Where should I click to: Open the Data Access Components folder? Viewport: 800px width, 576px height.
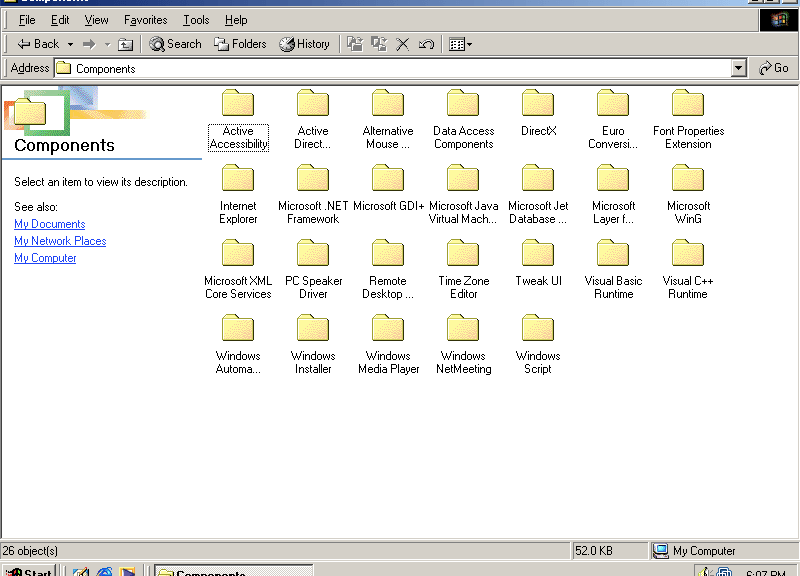463,120
